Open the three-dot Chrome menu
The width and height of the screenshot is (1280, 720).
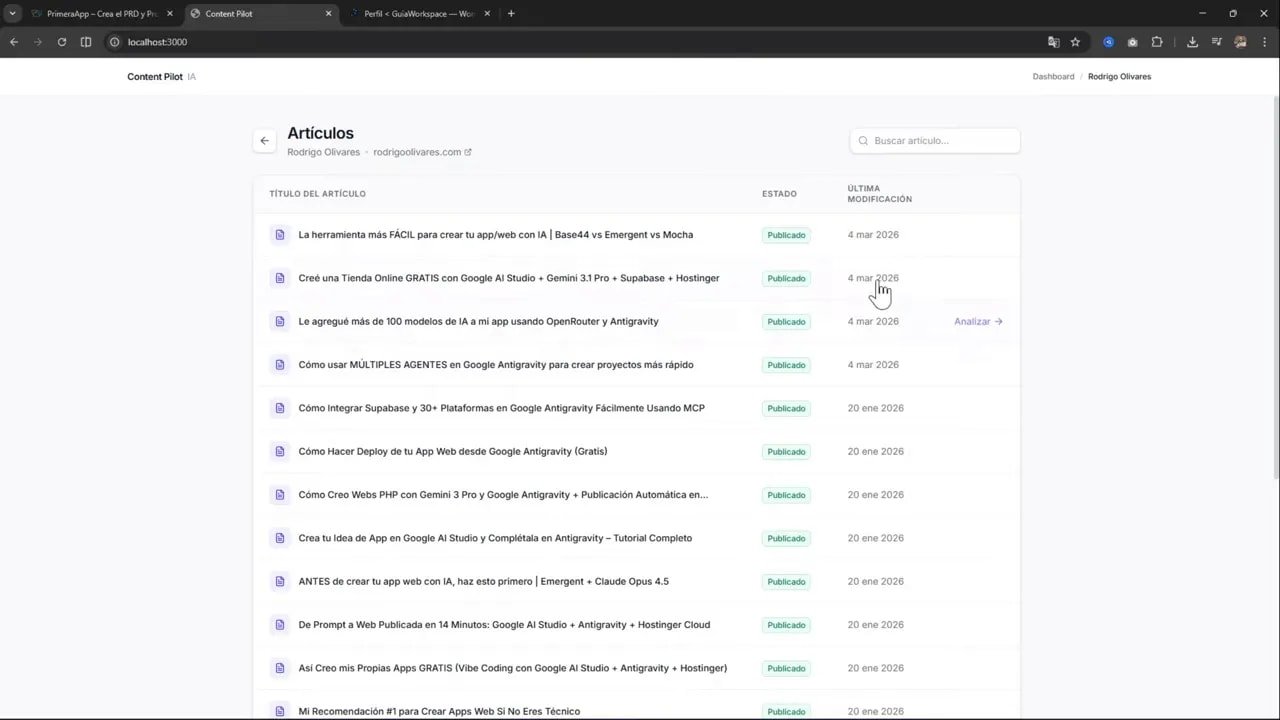(x=1264, y=42)
